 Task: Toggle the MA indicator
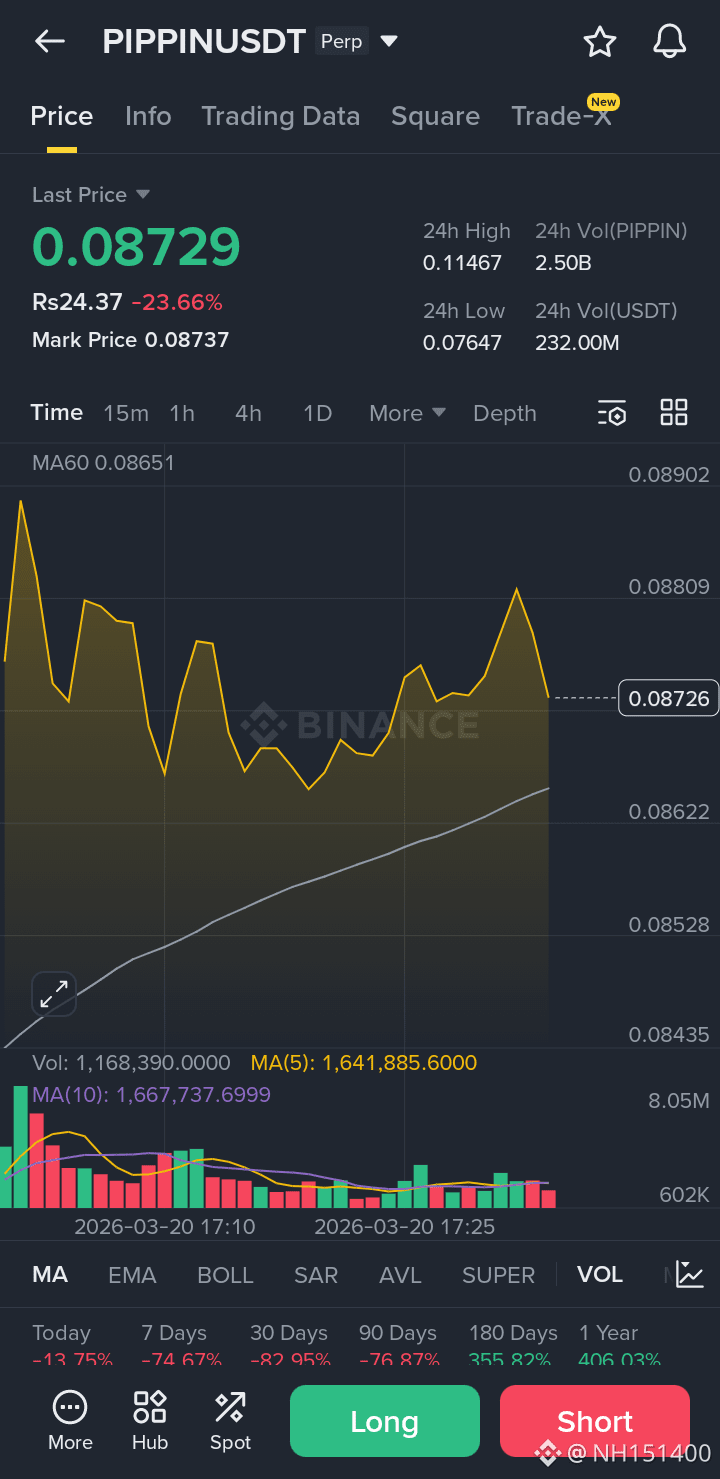point(50,1275)
